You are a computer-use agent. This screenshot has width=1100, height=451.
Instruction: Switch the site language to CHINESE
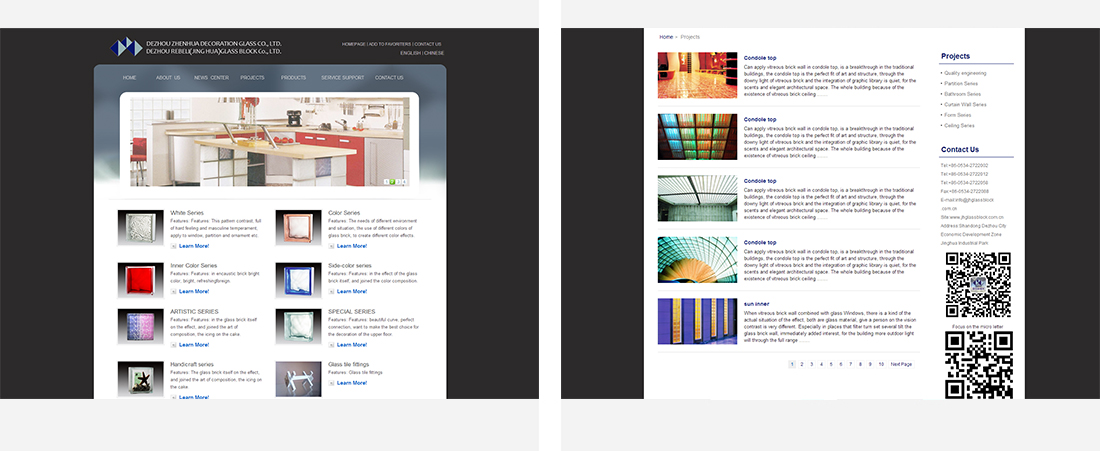[434, 53]
